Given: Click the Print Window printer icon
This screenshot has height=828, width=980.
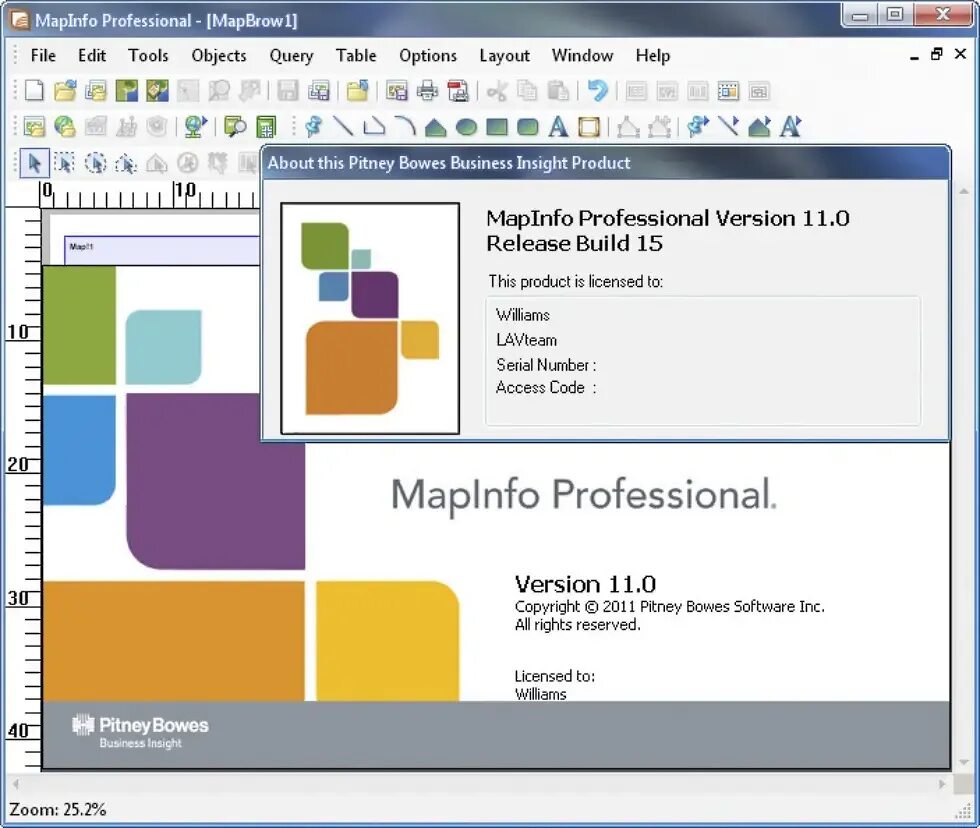Looking at the screenshot, I should (428, 91).
